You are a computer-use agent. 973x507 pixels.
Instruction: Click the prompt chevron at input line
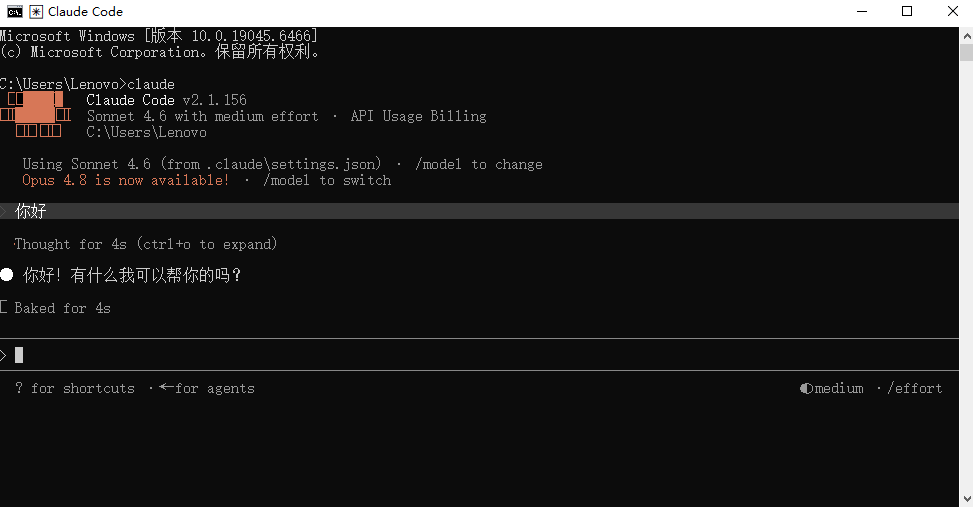pyautogui.click(x=3, y=355)
